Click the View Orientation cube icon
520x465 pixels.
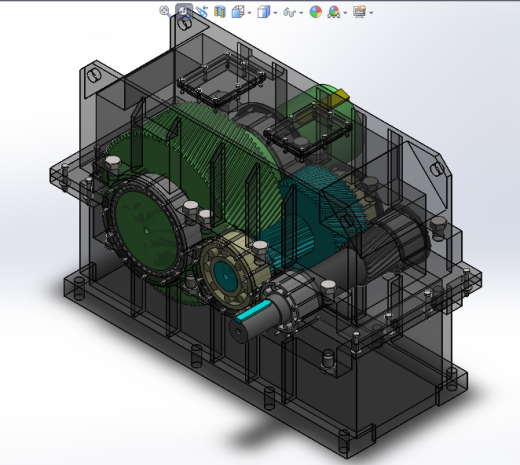pos(238,12)
